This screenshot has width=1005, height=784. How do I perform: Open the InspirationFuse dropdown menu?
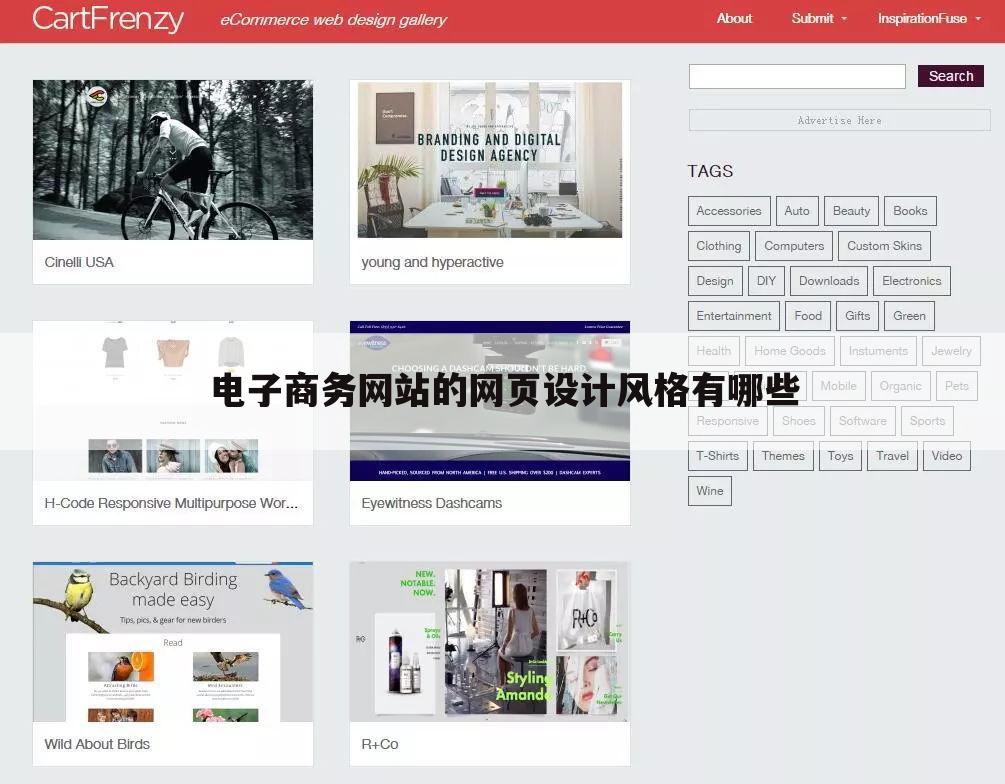pos(922,18)
